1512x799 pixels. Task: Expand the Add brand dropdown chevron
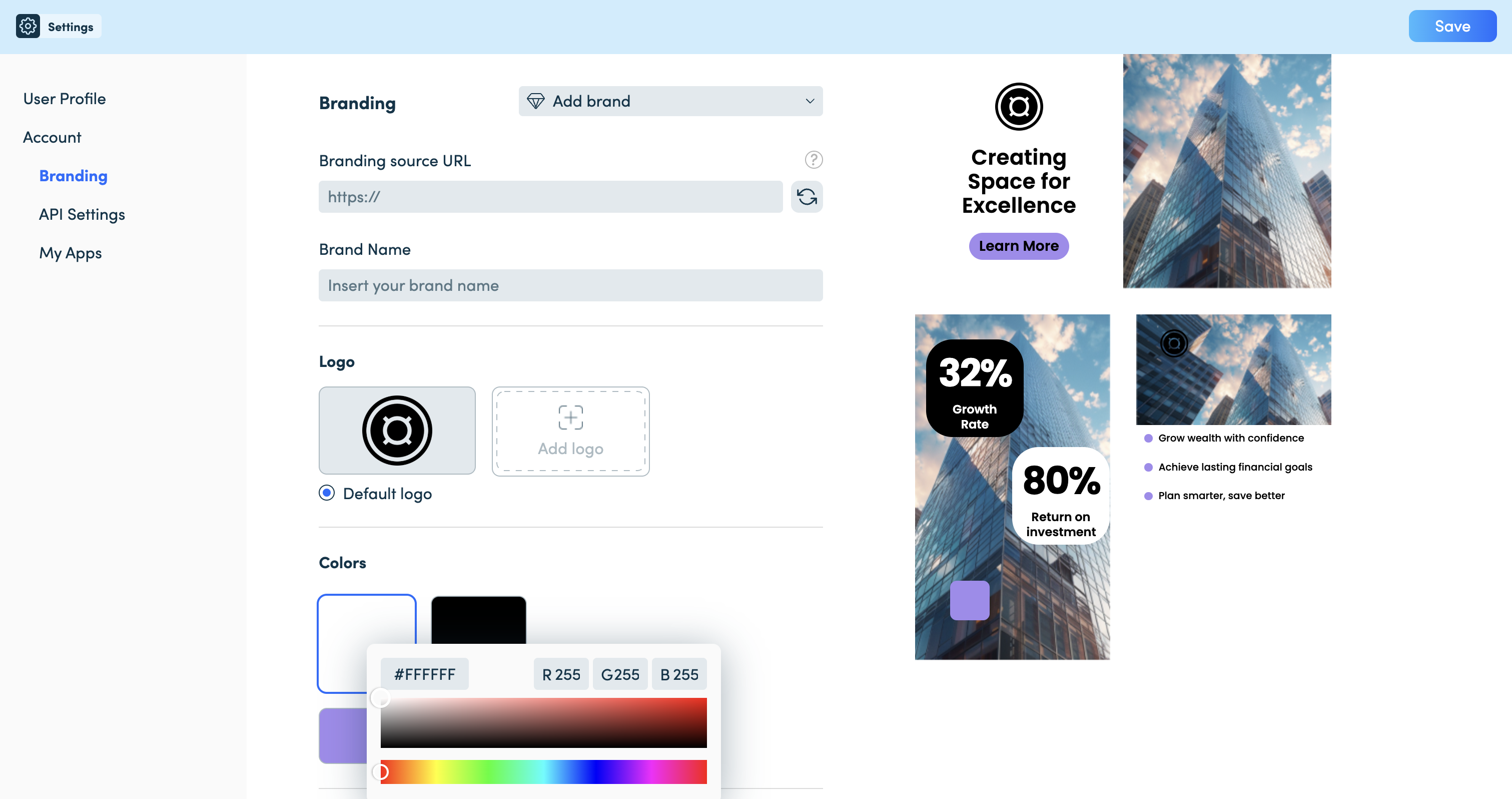pos(810,101)
